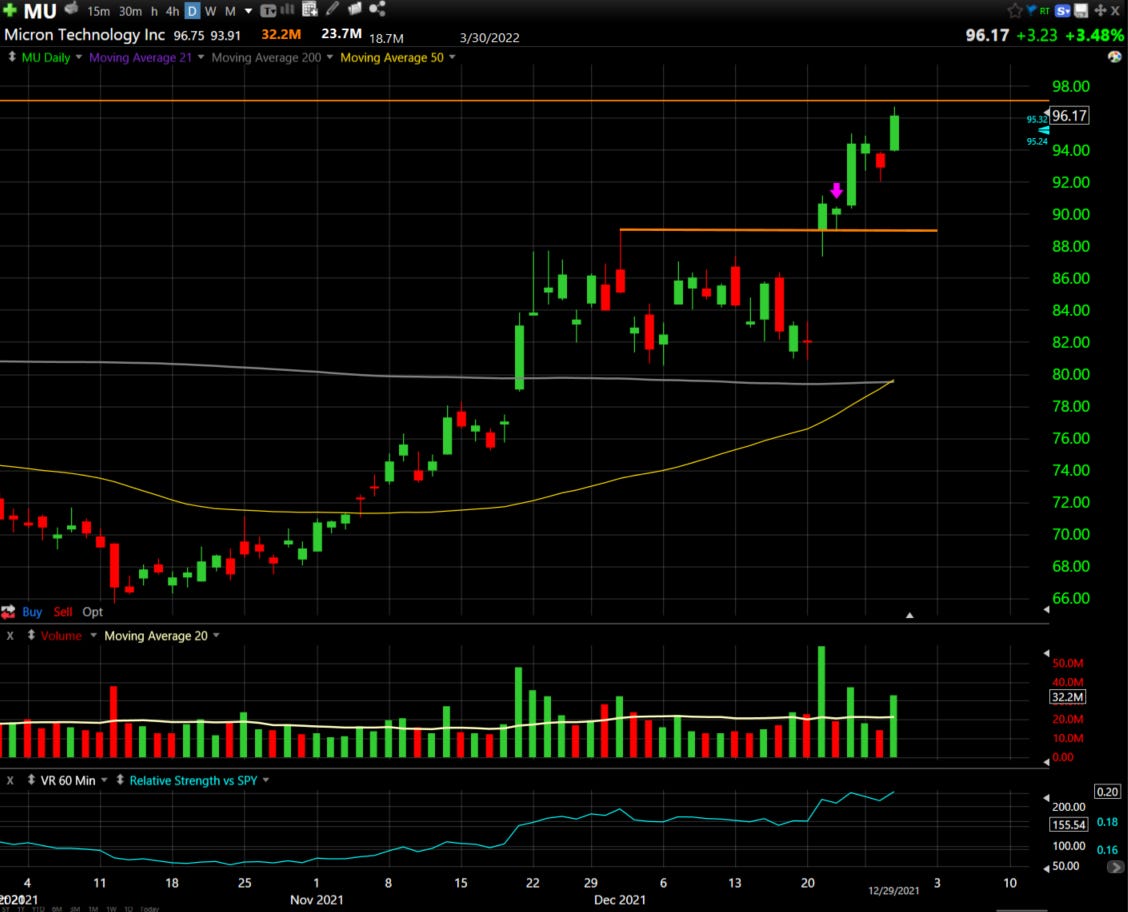Screen dimensions: 1128x912
Task: Click the green plus add-symbol icon
Action: (x=10, y=10)
